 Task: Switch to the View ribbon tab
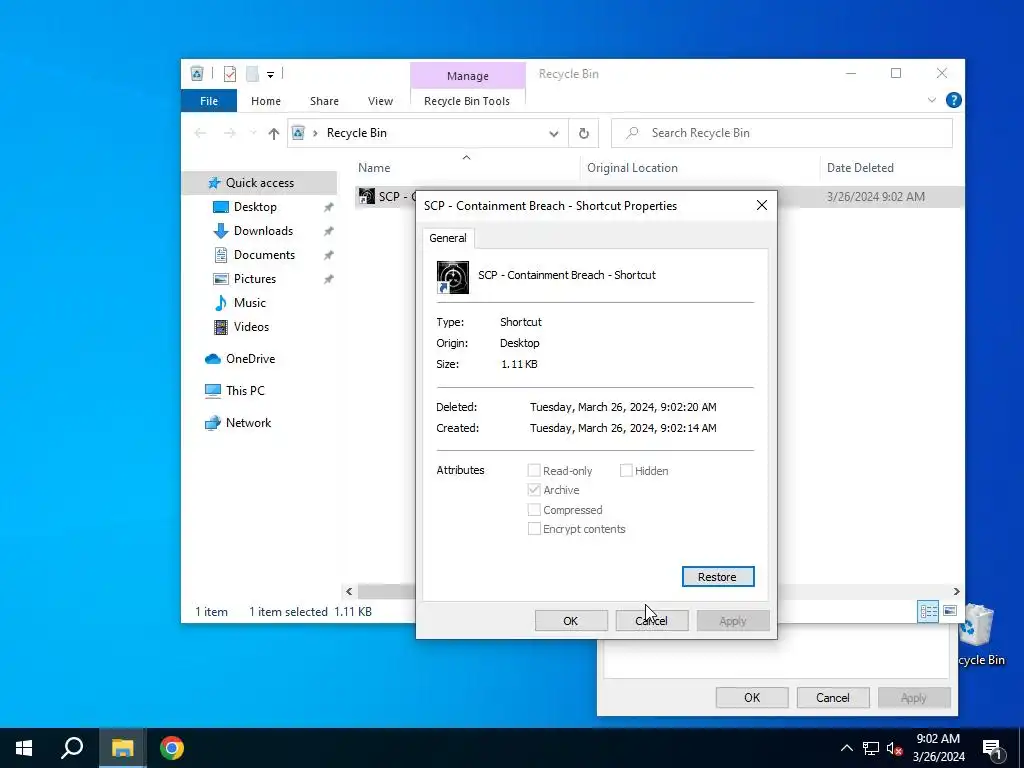tap(380, 101)
